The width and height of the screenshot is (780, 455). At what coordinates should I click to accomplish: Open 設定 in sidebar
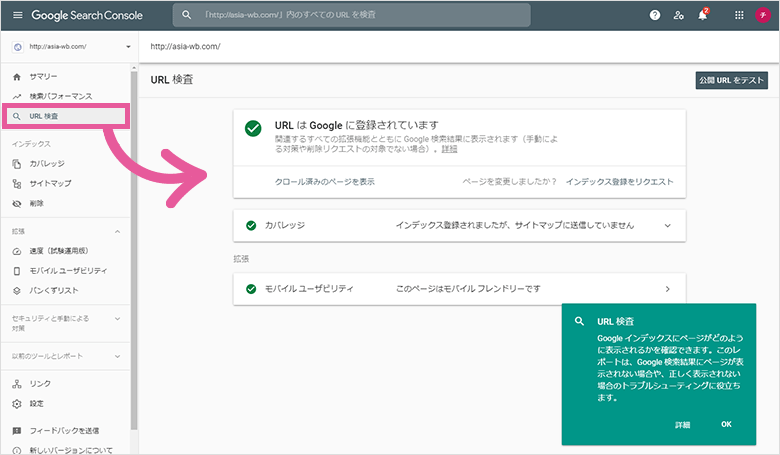[36, 404]
